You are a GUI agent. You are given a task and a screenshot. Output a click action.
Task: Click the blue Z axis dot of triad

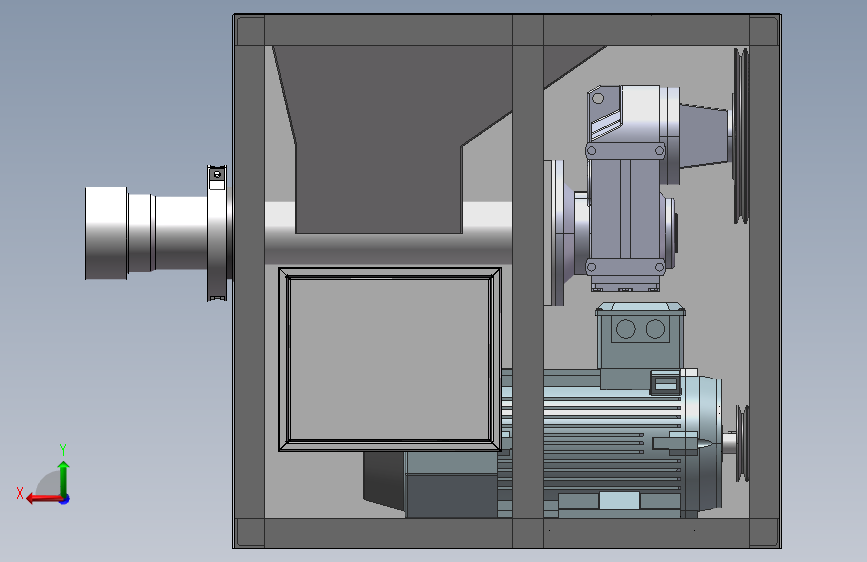65,499
